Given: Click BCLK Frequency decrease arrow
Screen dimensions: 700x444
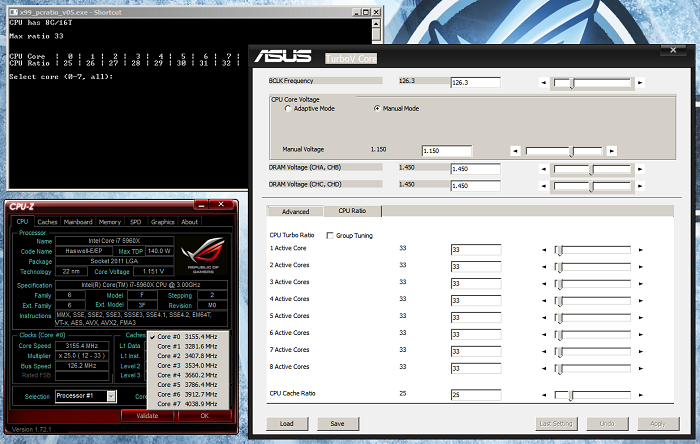Looking at the screenshot, I should (x=544, y=83).
